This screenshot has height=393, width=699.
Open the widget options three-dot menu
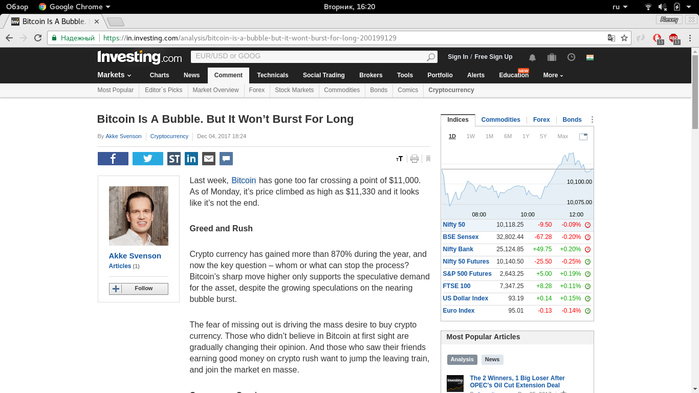pyautogui.click(x=592, y=119)
